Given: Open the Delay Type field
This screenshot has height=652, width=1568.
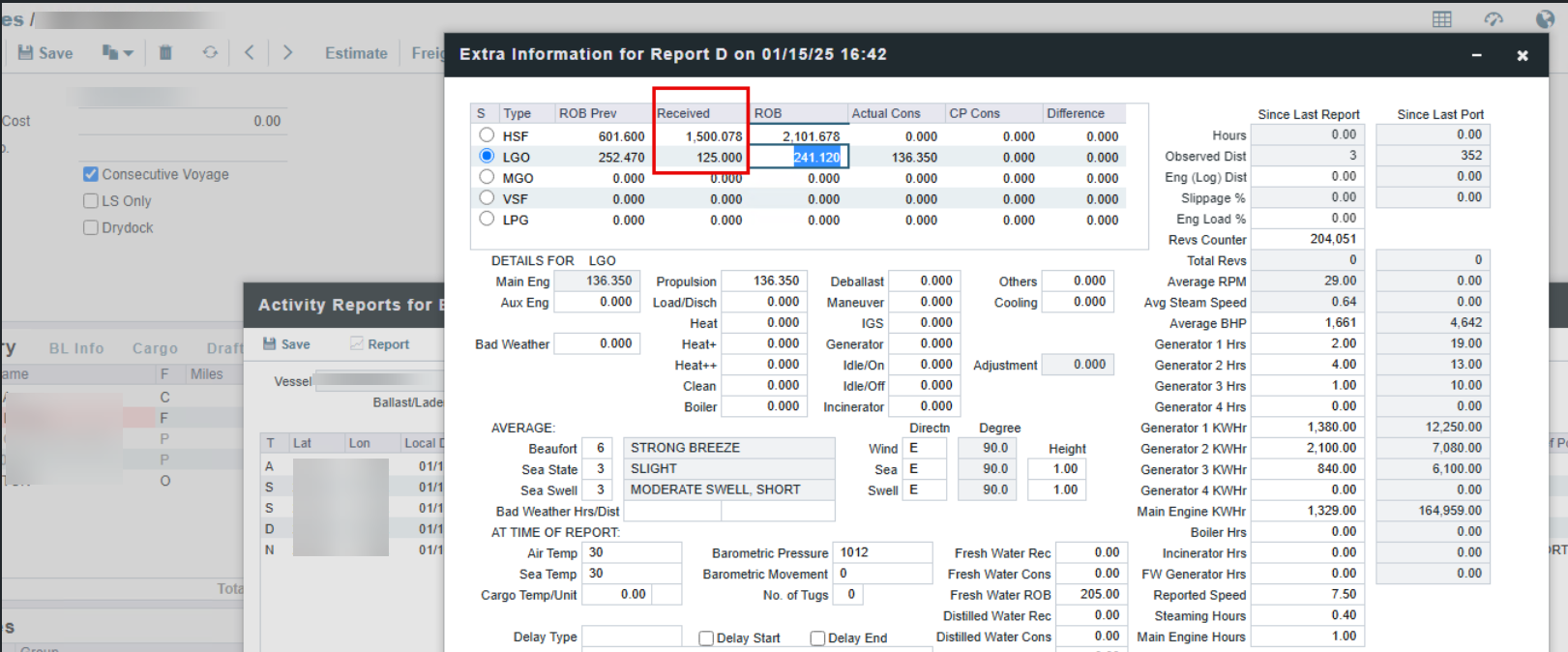Looking at the screenshot, I should coord(631,637).
